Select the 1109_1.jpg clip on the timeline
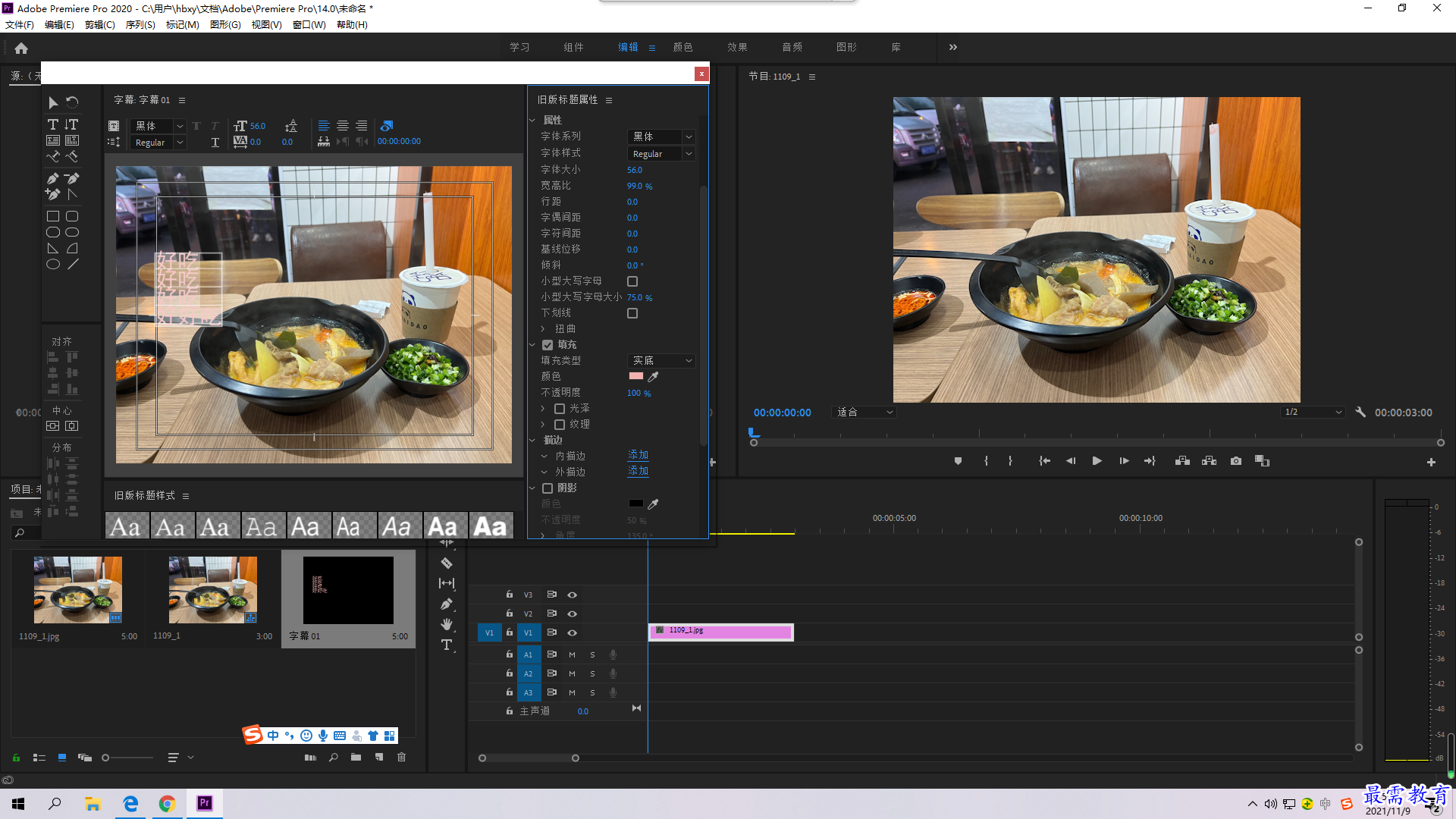 (720, 632)
